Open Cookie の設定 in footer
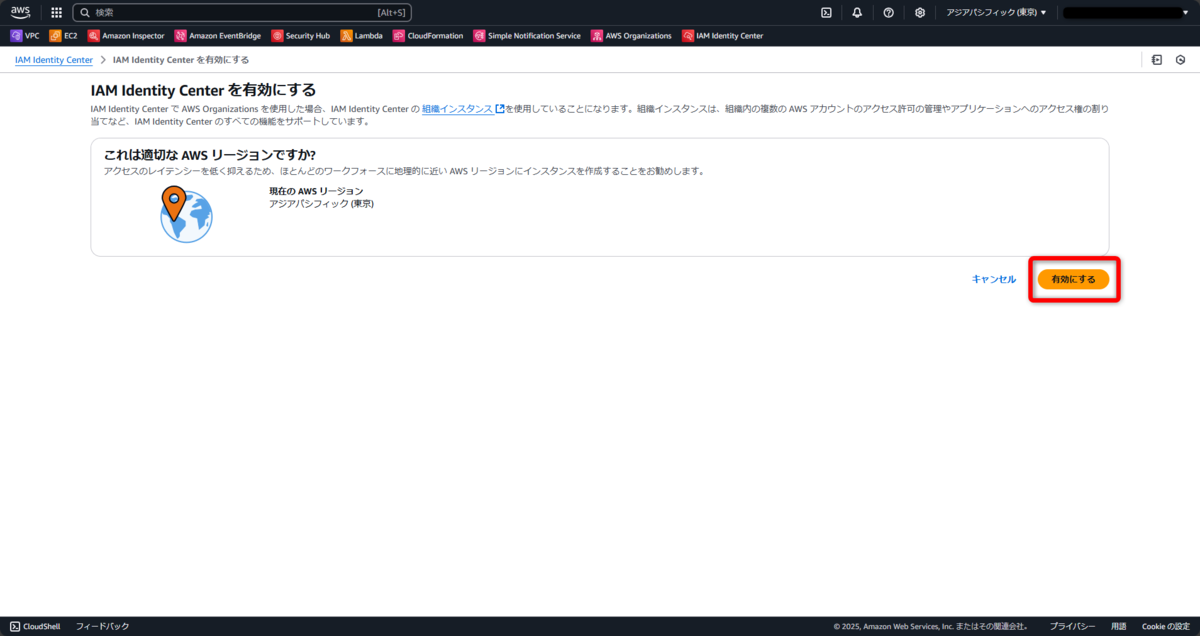The width and height of the screenshot is (1200, 636). click(1165, 626)
